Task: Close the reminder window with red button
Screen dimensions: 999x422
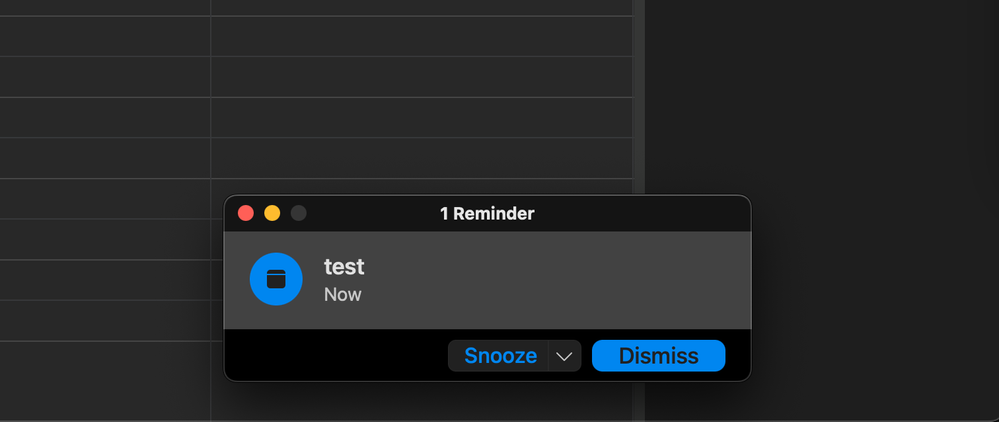Action: (x=246, y=213)
